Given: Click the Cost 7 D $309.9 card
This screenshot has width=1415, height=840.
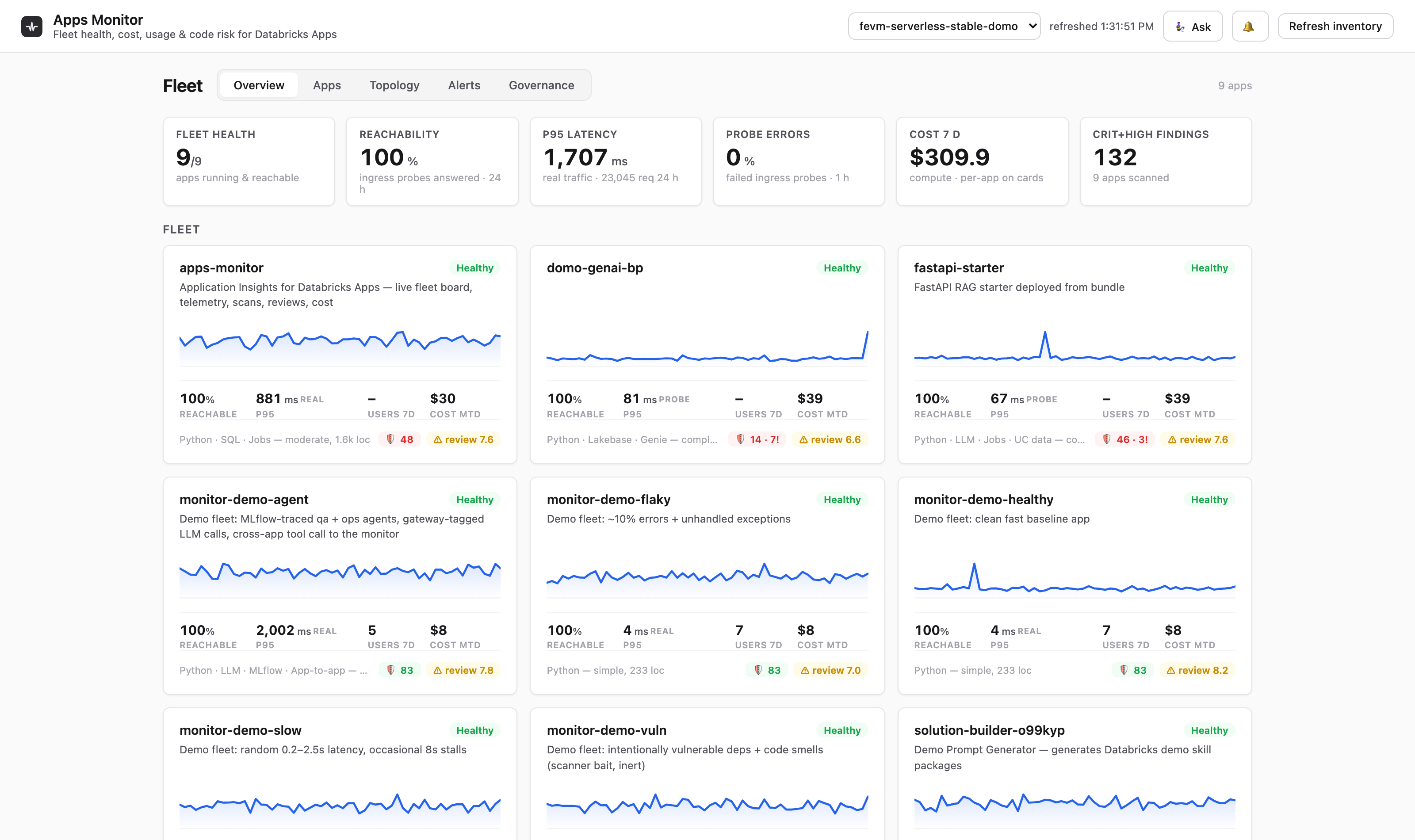Looking at the screenshot, I should (x=983, y=161).
